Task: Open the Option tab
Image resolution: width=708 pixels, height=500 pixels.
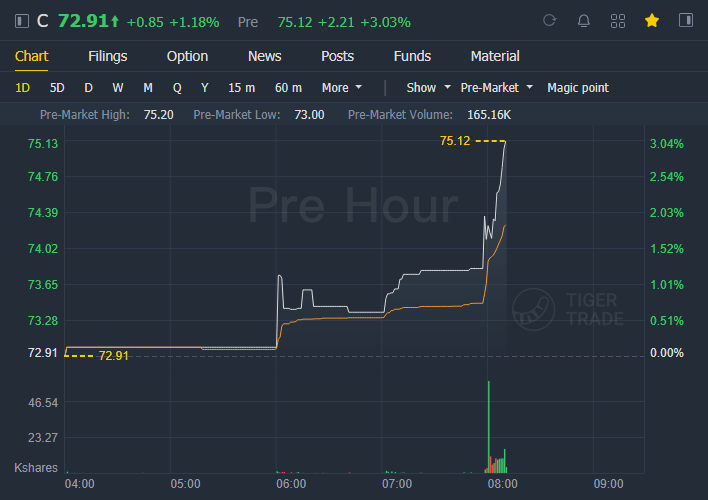Action: pos(187,56)
